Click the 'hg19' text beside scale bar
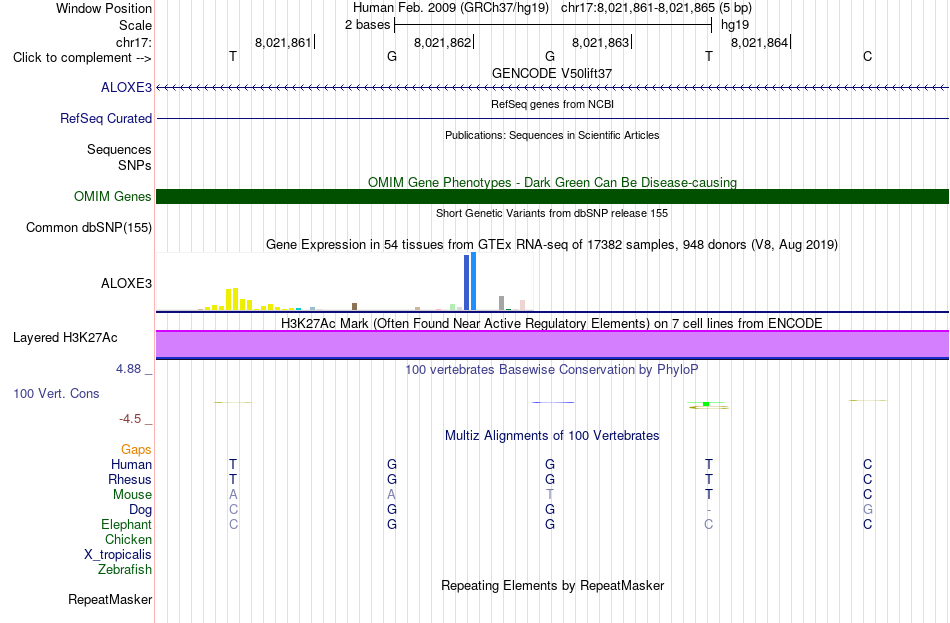Viewport: 950px width, 623px height. 735,25
